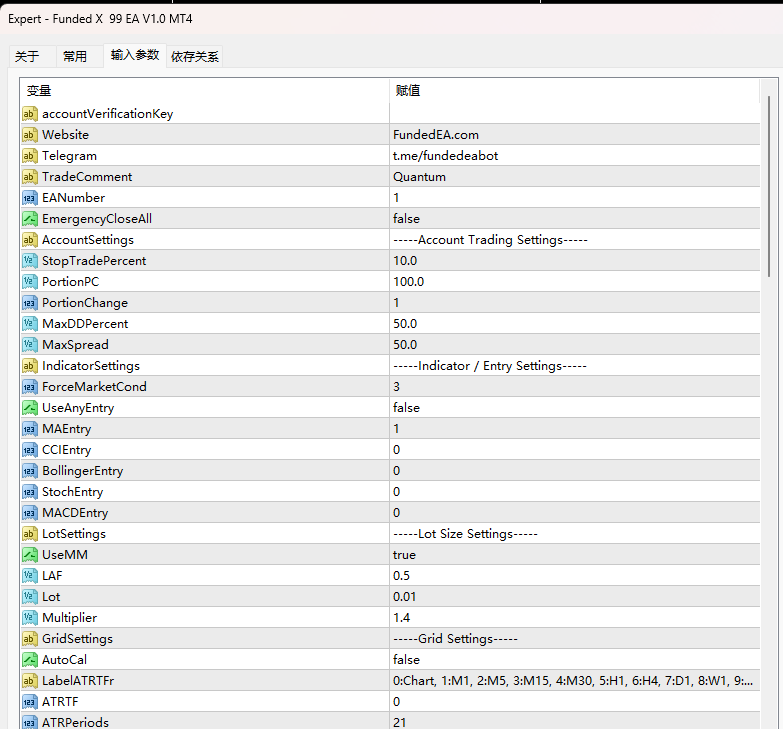
Task: Click the string icon beside LabelATRTFr
Action: (x=29, y=681)
